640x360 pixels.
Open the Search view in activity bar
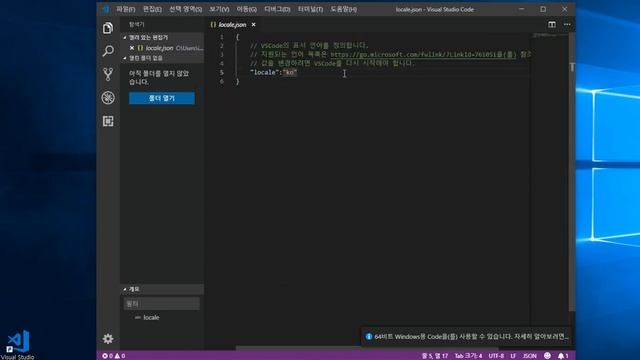108,51
